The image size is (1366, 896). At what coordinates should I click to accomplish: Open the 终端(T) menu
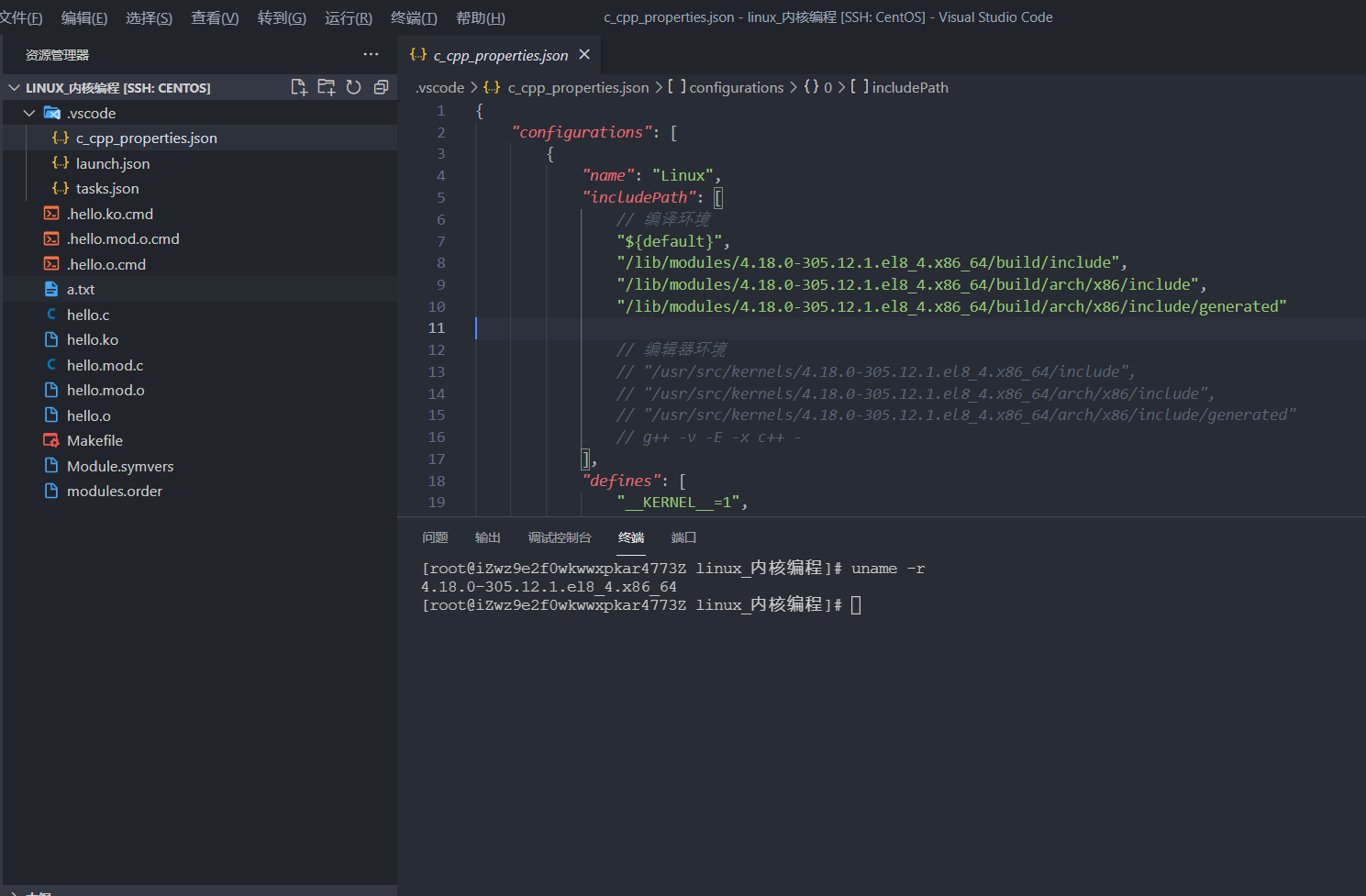[x=414, y=18]
